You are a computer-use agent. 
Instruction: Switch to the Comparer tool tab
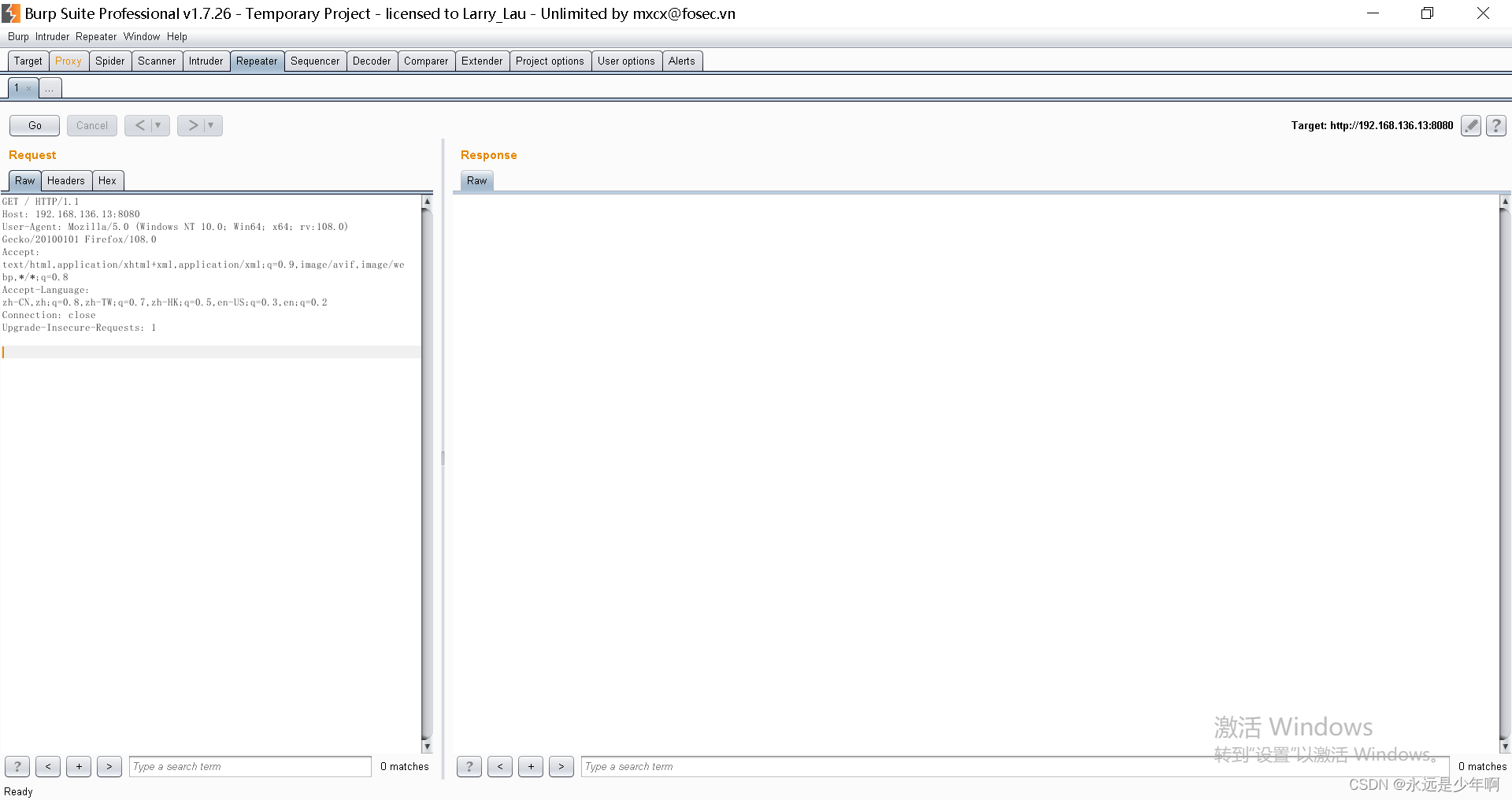tap(426, 61)
